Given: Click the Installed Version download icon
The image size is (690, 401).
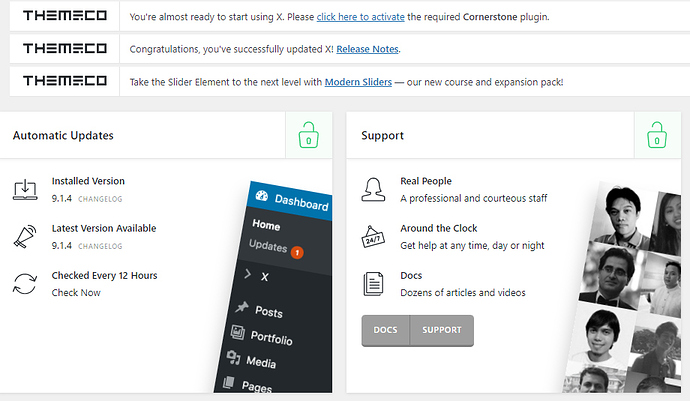Looking at the screenshot, I should [x=25, y=189].
